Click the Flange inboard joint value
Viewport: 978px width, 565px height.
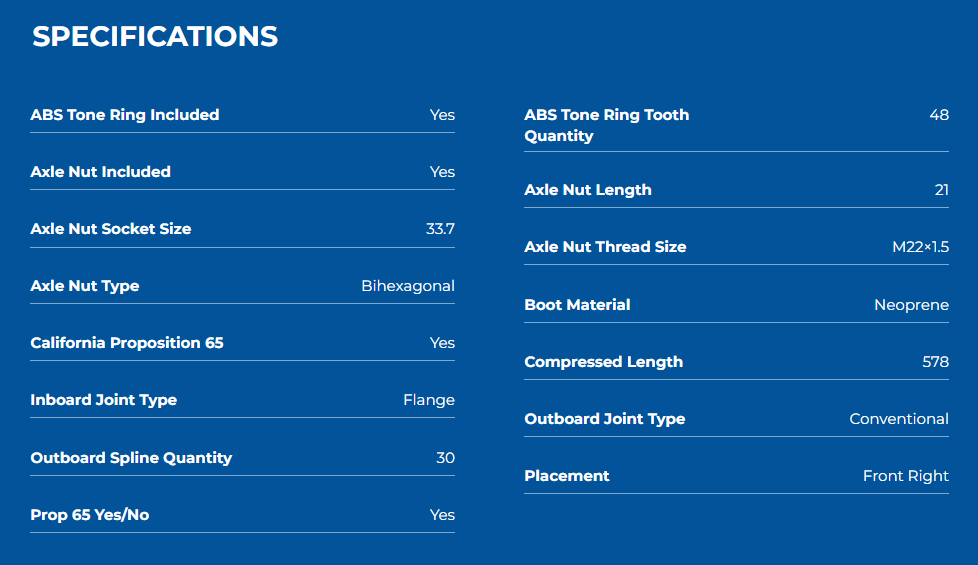tap(429, 400)
